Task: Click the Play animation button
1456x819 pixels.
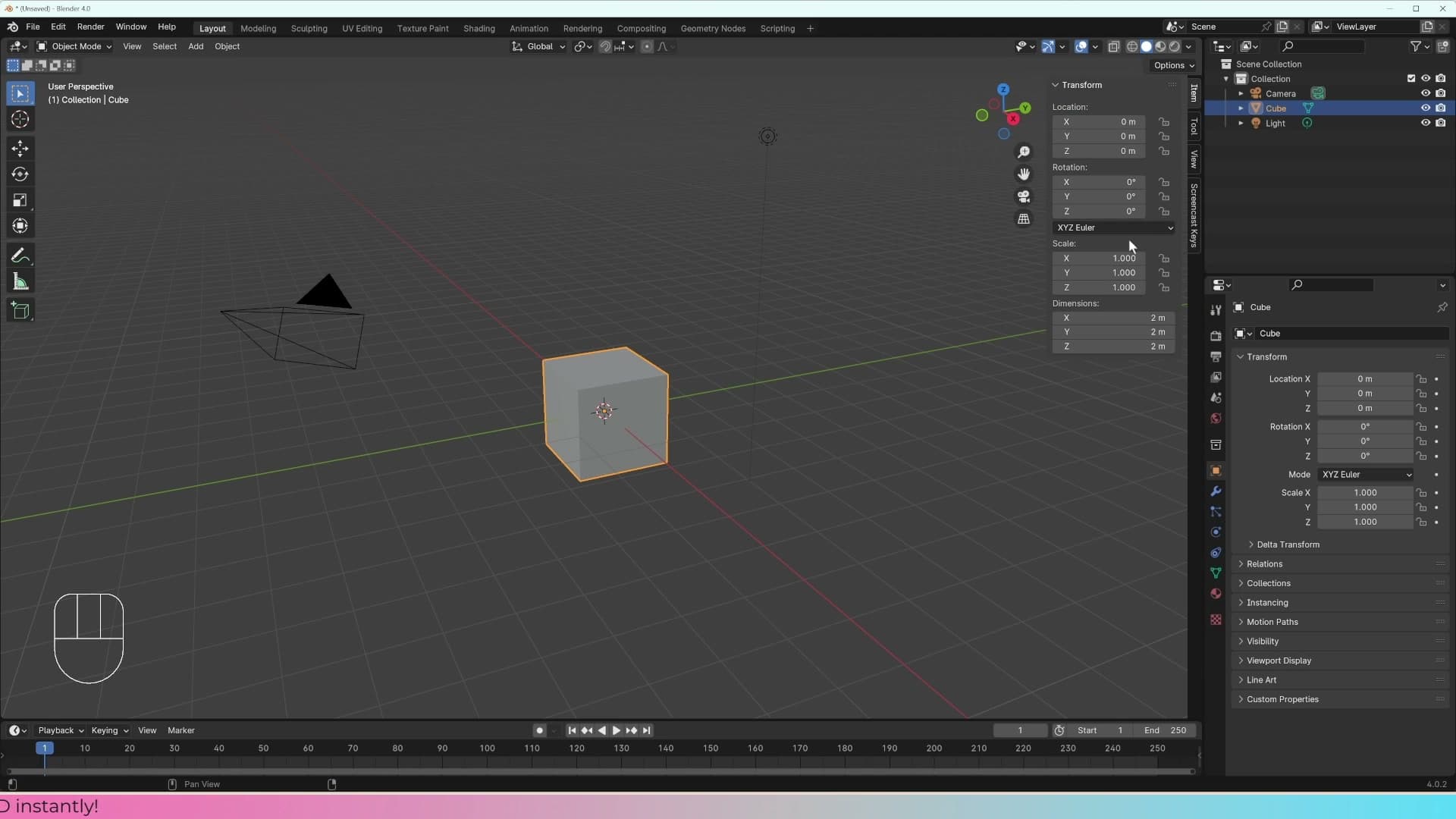Action: (x=616, y=731)
